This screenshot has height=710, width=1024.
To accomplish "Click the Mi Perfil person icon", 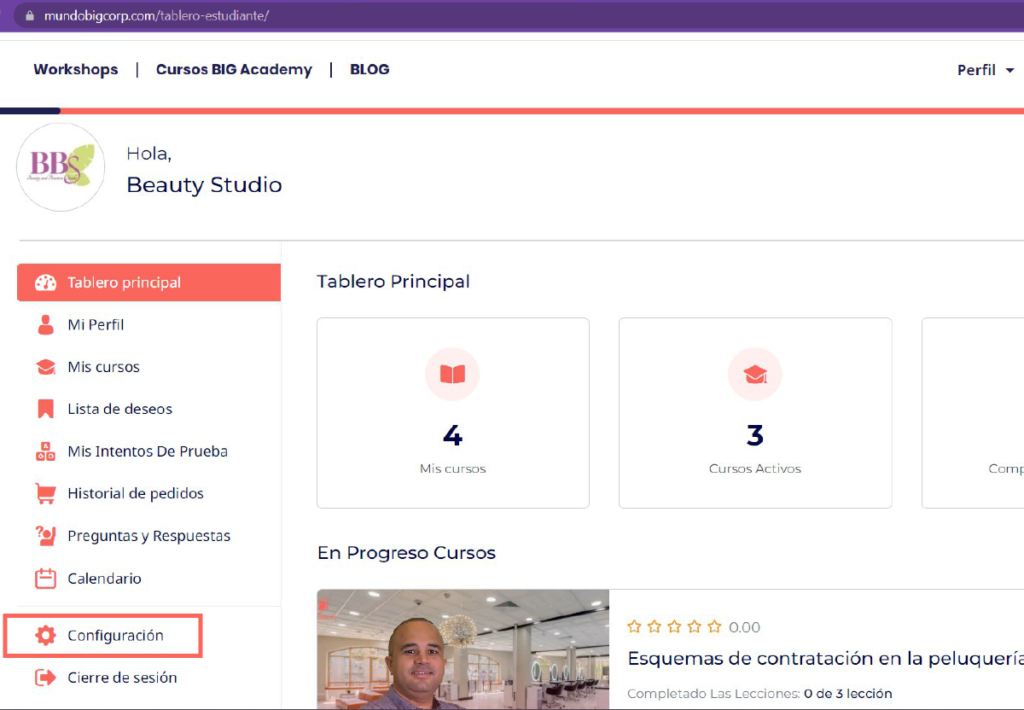I will tap(46, 325).
